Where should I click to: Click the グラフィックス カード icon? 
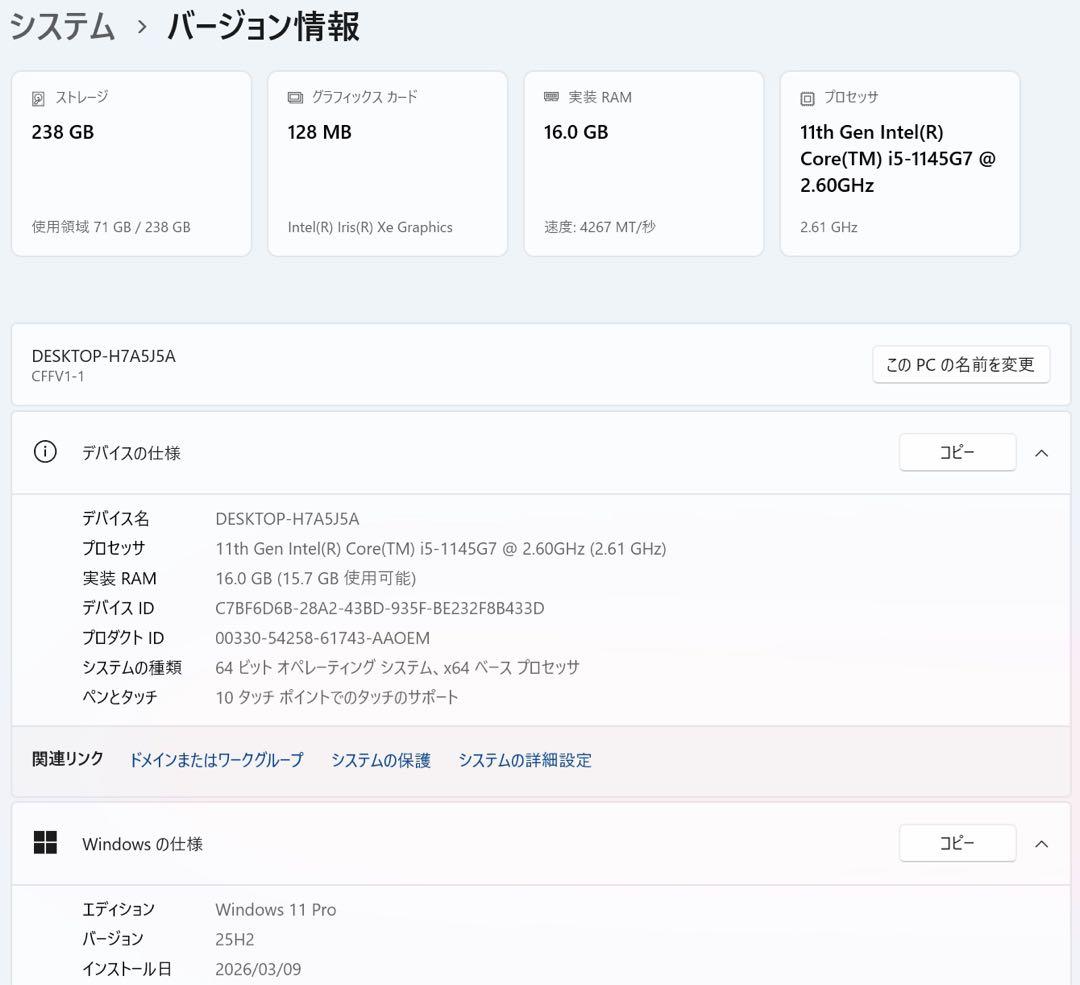coord(293,97)
